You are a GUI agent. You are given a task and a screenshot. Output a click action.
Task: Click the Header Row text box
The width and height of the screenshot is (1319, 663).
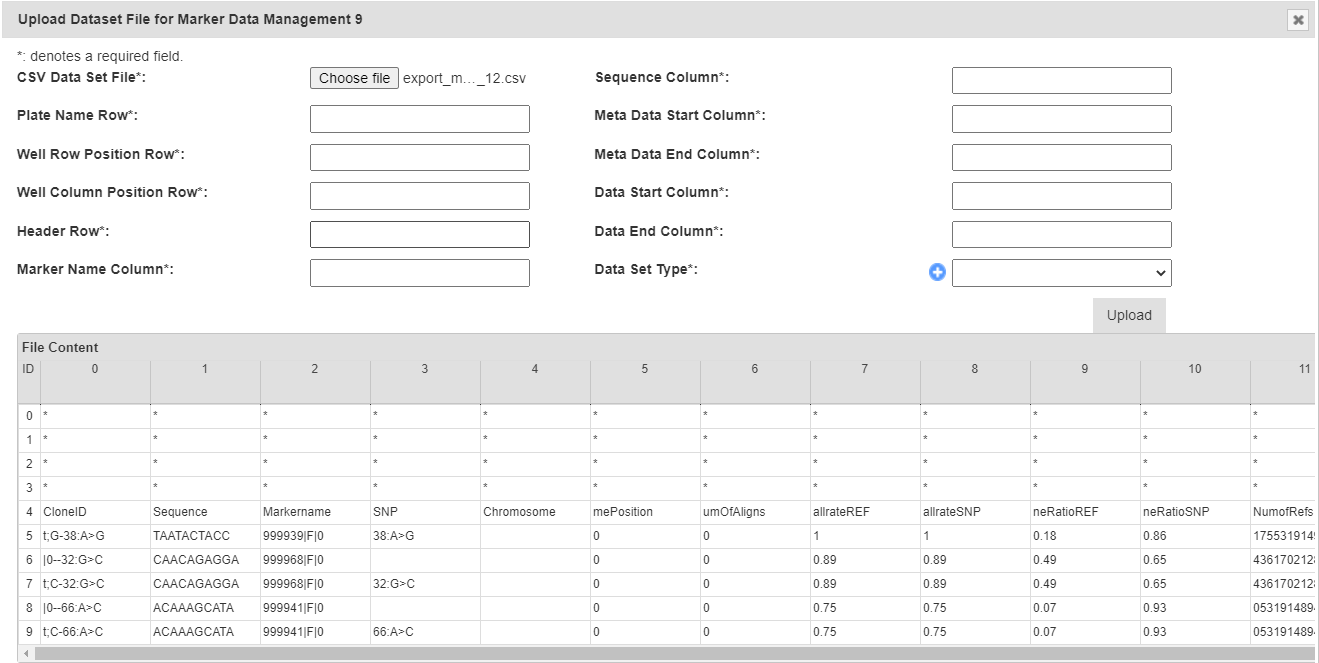click(x=419, y=234)
